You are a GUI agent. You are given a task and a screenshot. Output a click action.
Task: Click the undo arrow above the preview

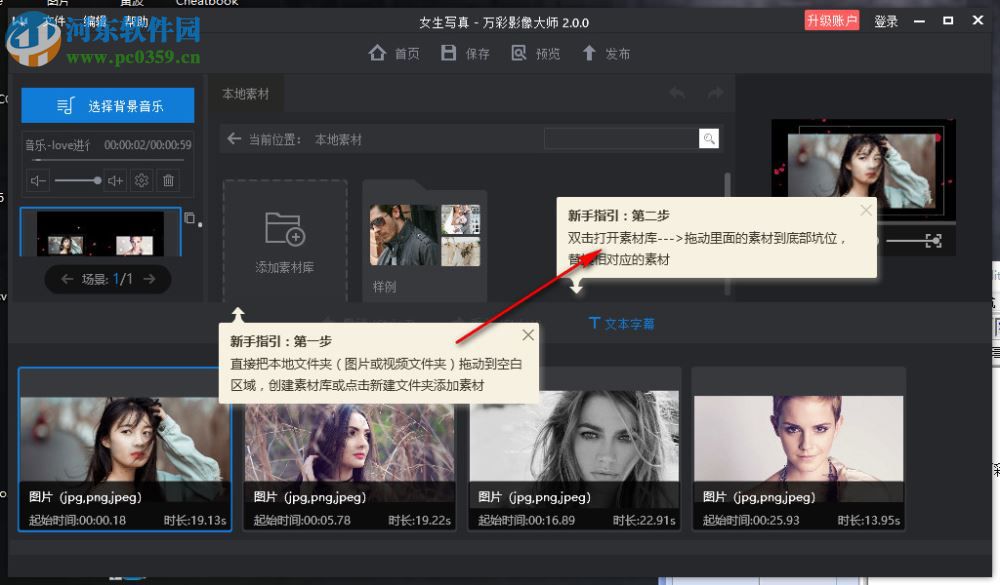[x=676, y=92]
